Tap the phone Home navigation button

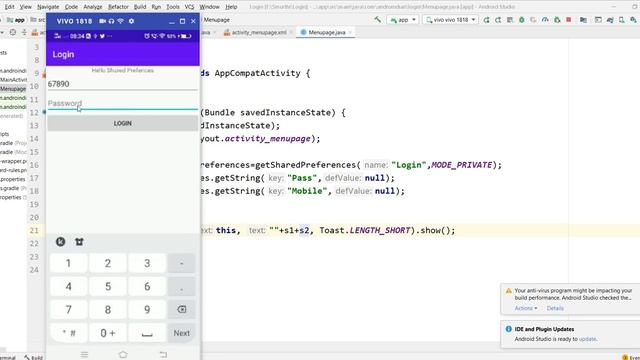click(x=123, y=354)
